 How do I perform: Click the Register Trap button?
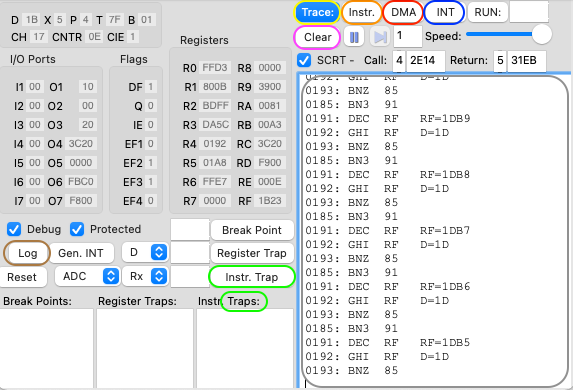pyautogui.click(x=252, y=253)
